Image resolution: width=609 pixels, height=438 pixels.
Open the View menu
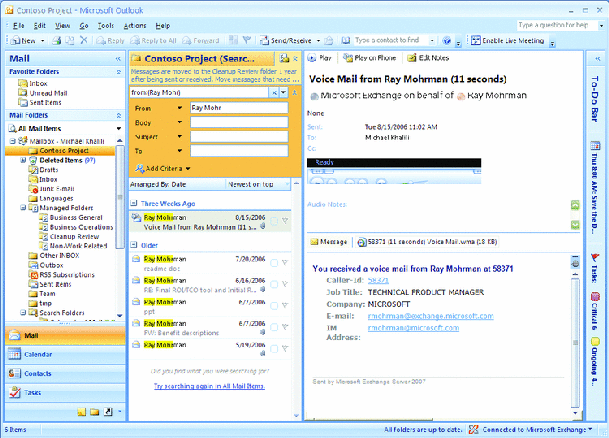pos(62,26)
